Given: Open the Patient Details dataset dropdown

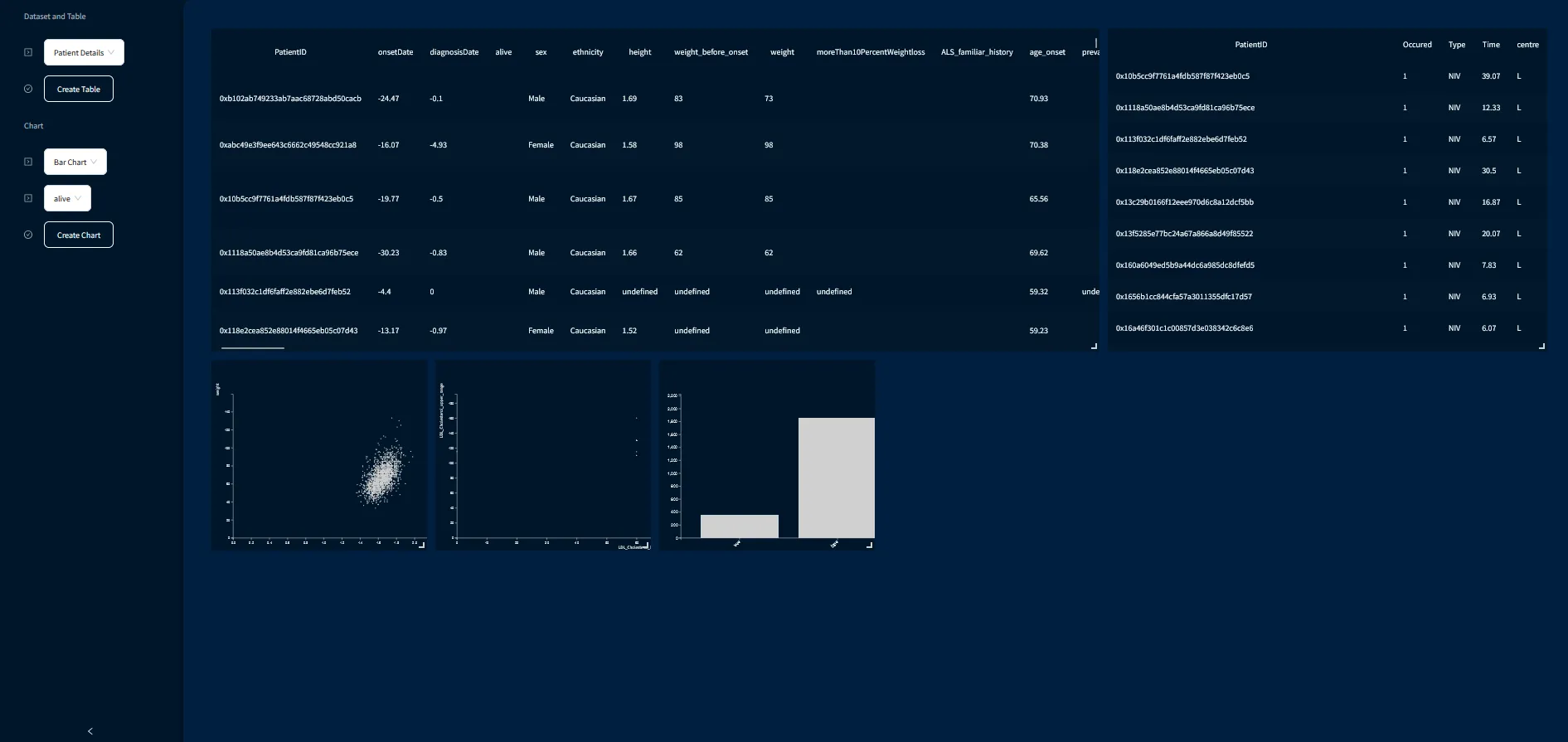Looking at the screenshot, I should [x=84, y=52].
